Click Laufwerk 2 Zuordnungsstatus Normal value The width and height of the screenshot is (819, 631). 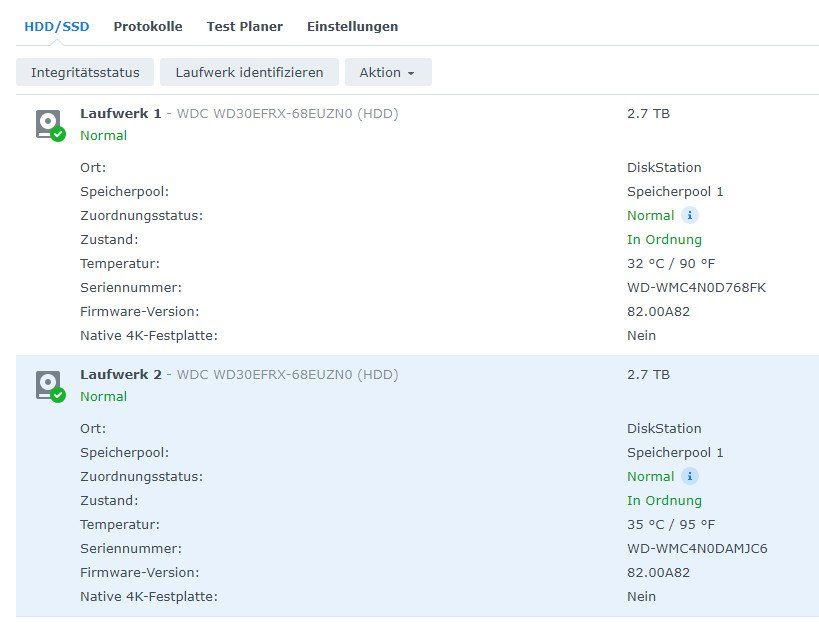click(x=650, y=477)
